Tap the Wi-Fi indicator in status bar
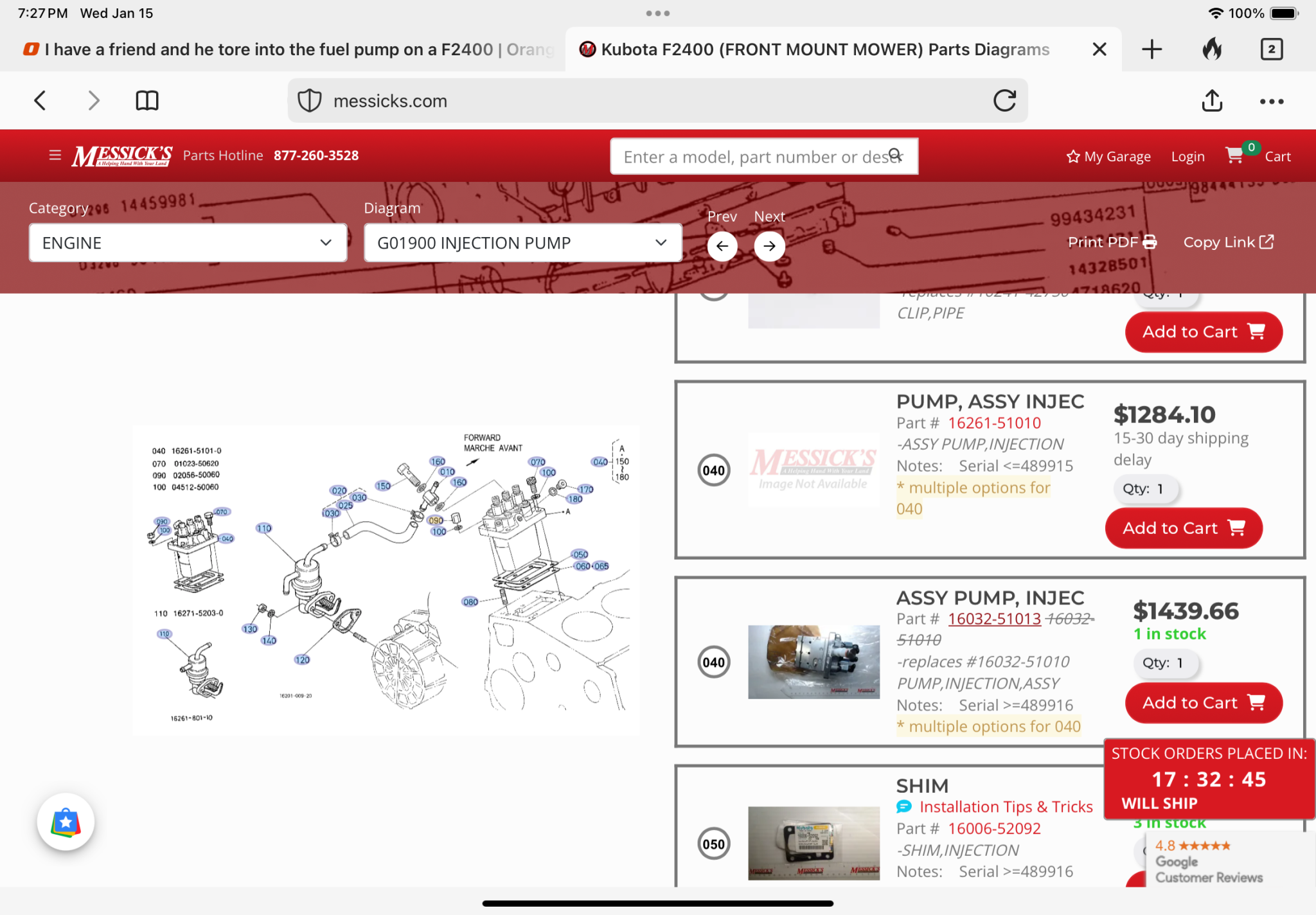Image resolution: width=1316 pixels, height=915 pixels. click(1215, 13)
